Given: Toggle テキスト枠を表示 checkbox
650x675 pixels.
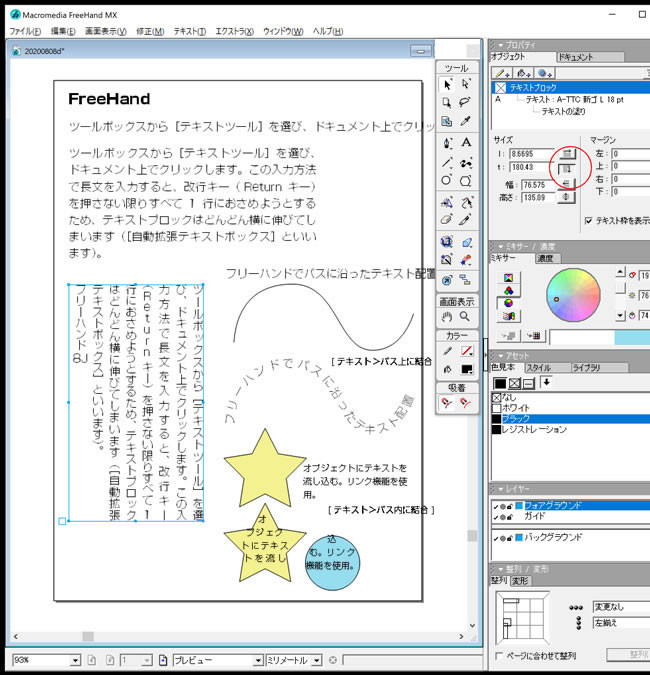Looking at the screenshot, I should coord(588,221).
